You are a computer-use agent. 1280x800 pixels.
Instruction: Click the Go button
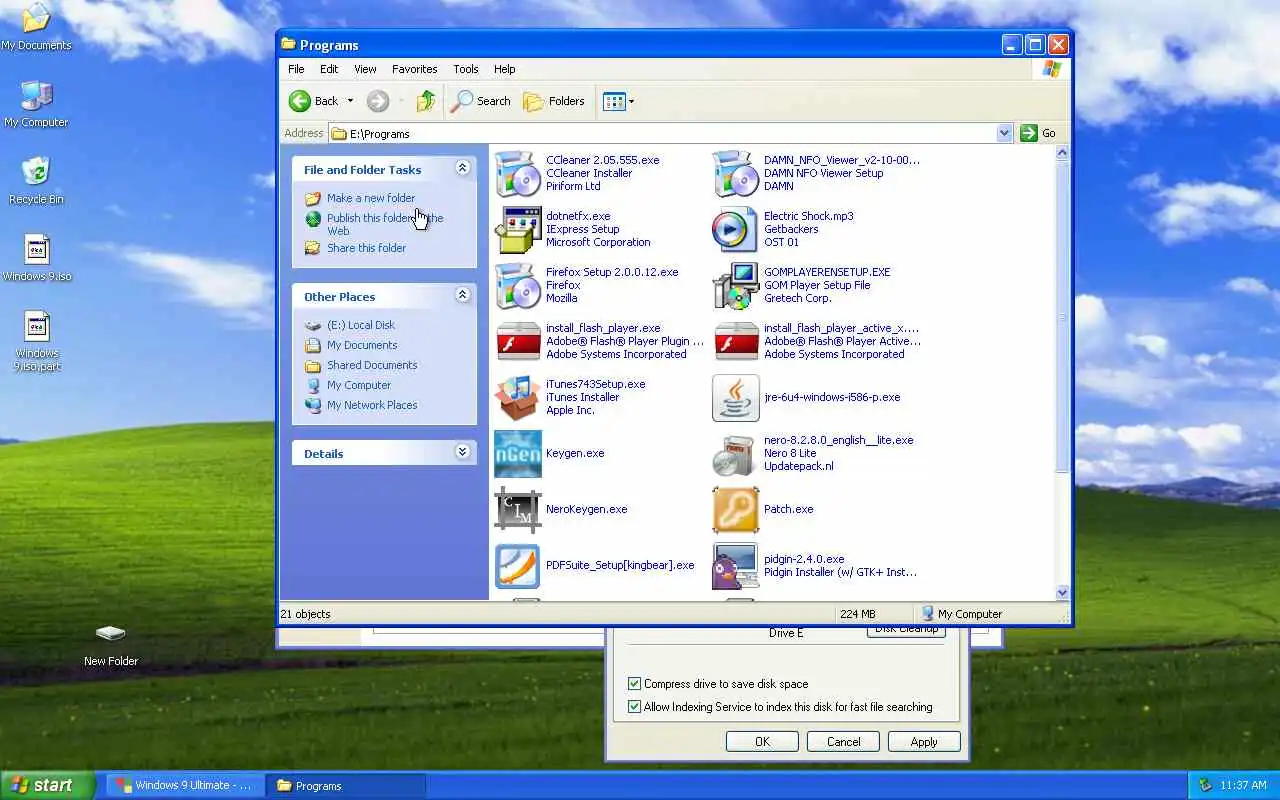coord(1039,133)
